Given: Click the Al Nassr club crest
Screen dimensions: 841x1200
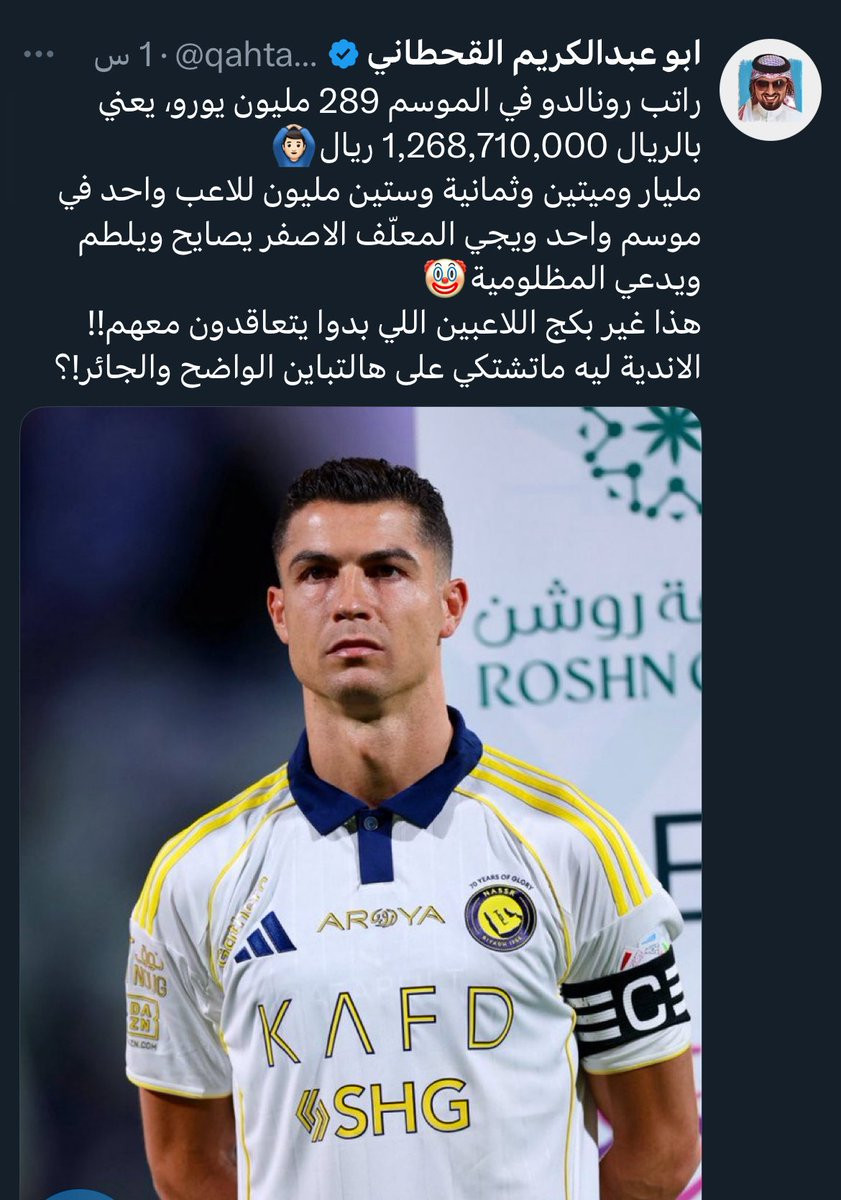Looking at the screenshot, I should tap(500, 914).
